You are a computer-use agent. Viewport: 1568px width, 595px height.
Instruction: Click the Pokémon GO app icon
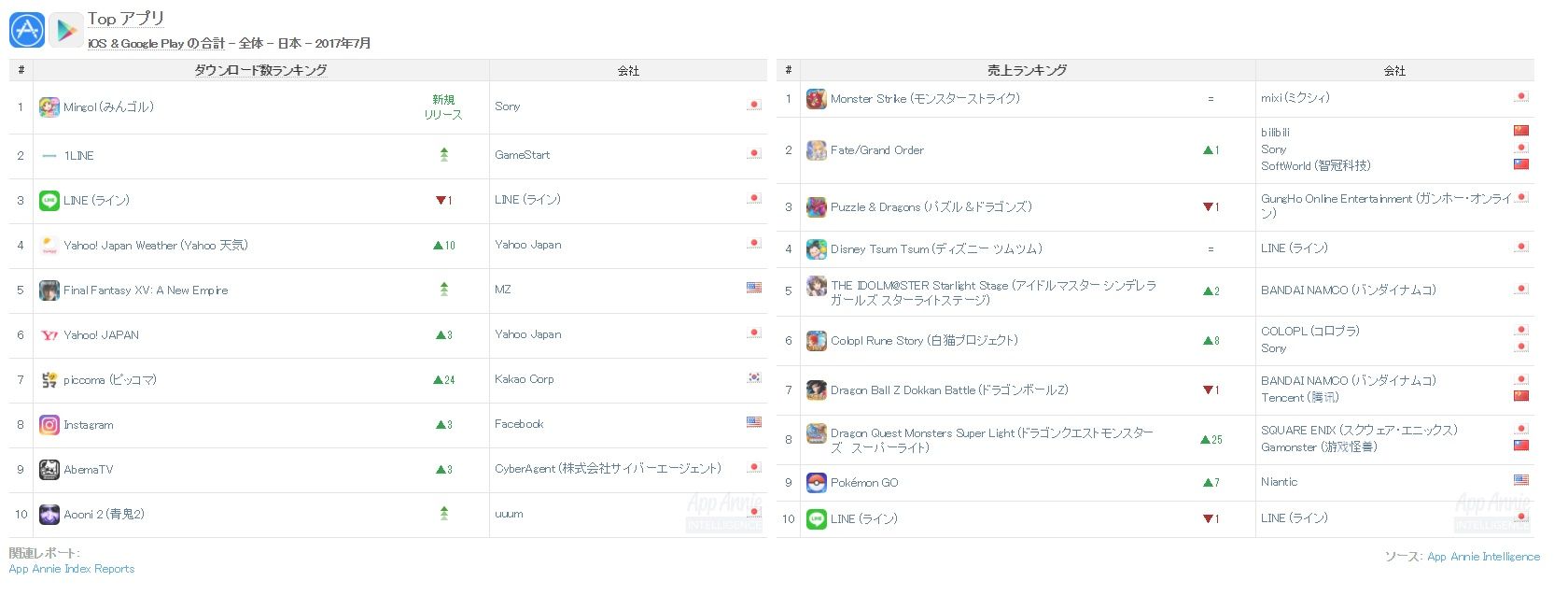point(817,483)
